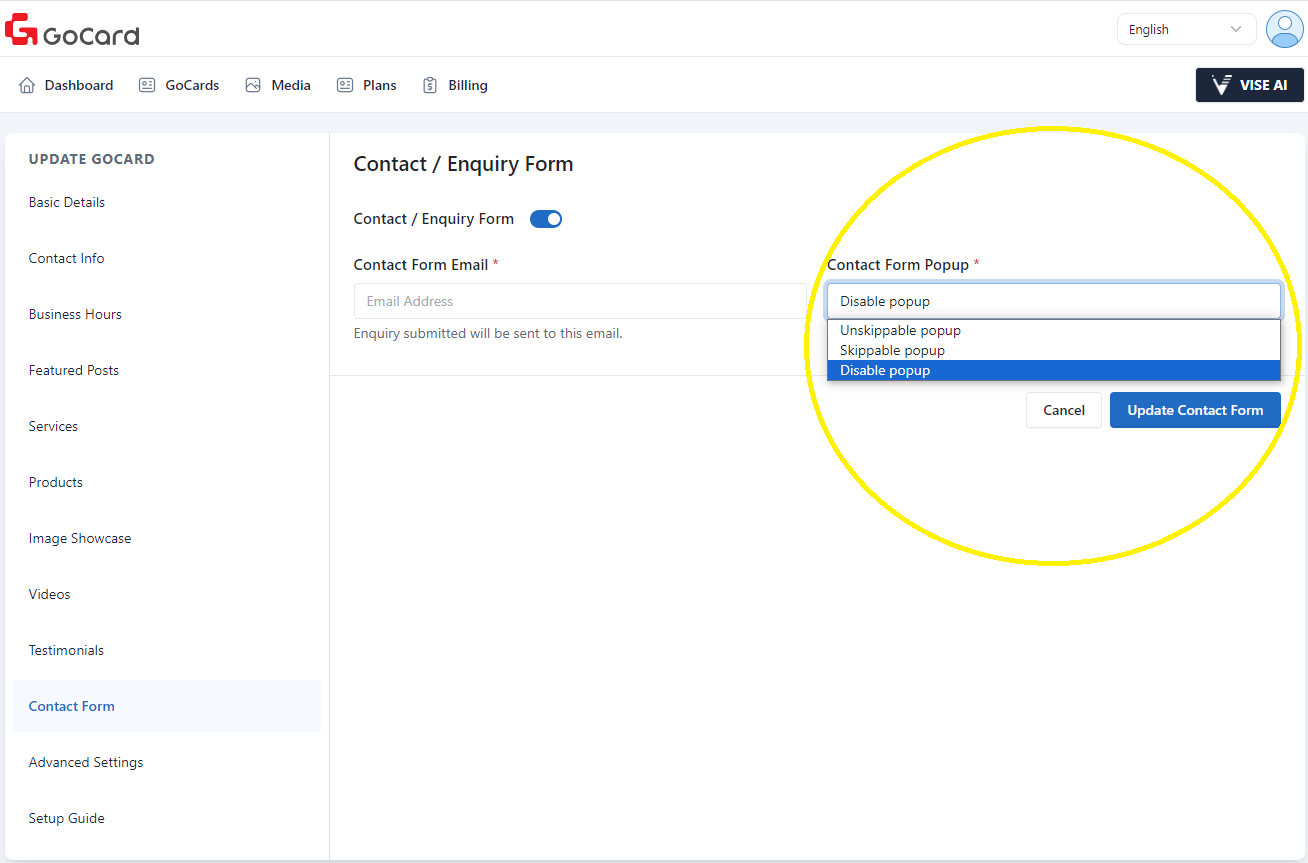Switch to Advanced Settings section

tap(86, 762)
